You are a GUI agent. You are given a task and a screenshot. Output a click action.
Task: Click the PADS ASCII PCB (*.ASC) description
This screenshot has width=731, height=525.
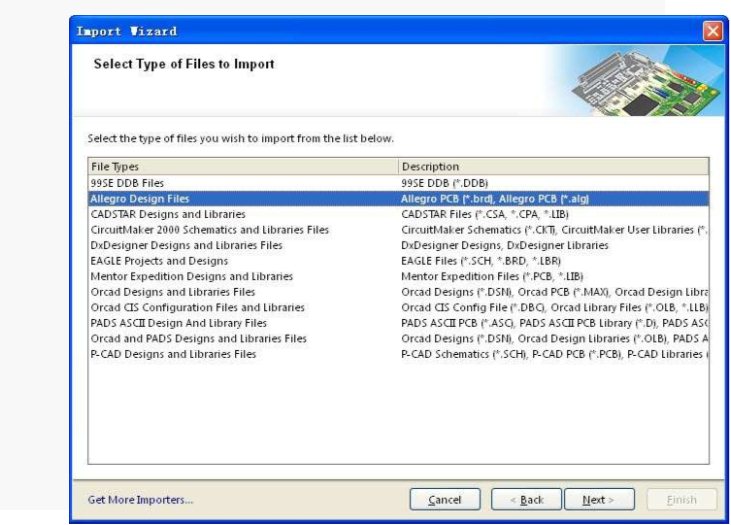click(x=554, y=323)
